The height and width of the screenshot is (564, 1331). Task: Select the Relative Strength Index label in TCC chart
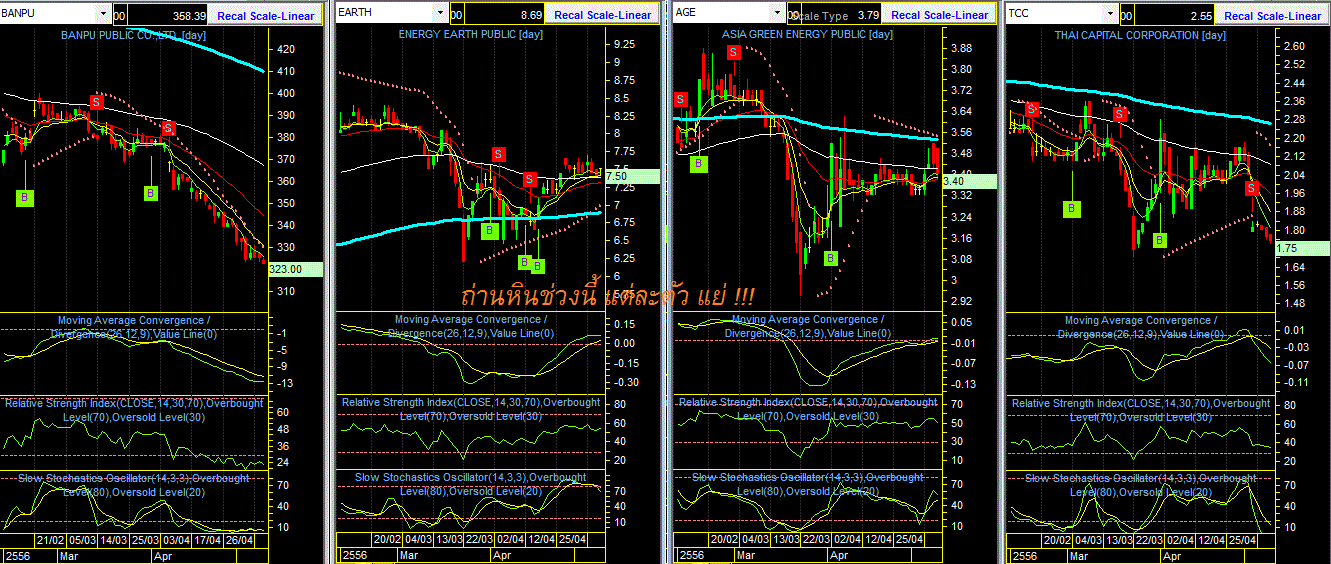(1140, 409)
